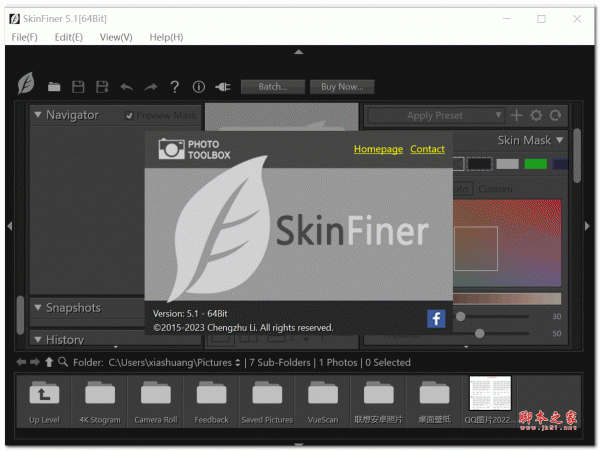Go up one folder with the up arrow
The width and height of the screenshot is (600, 451).
pyautogui.click(x=49, y=362)
